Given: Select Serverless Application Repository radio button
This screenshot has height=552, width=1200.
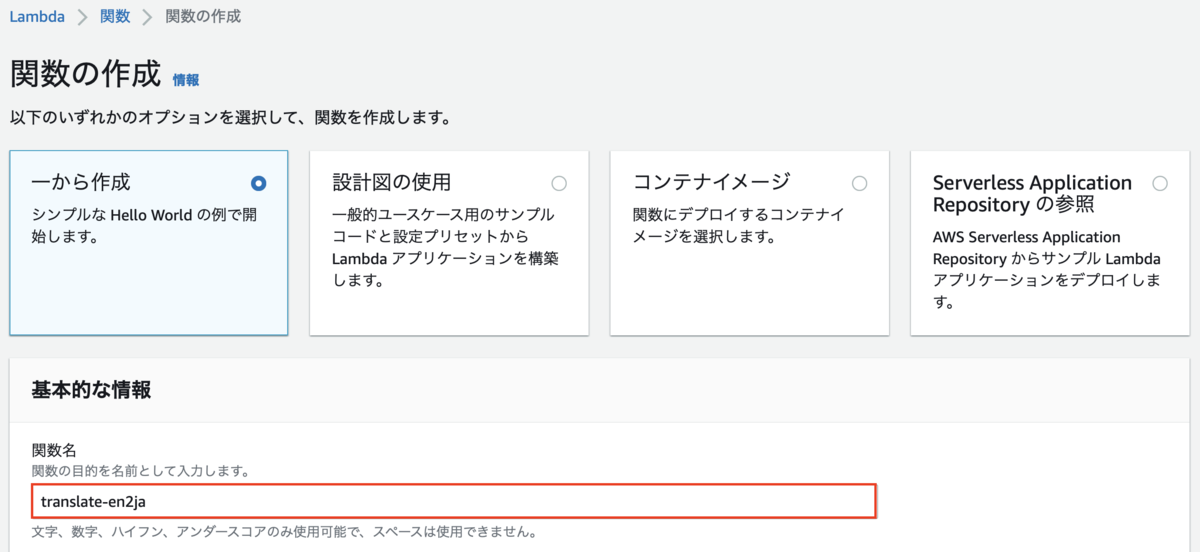Looking at the screenshot, I should pyautogui.click(x=1160, y=183).
